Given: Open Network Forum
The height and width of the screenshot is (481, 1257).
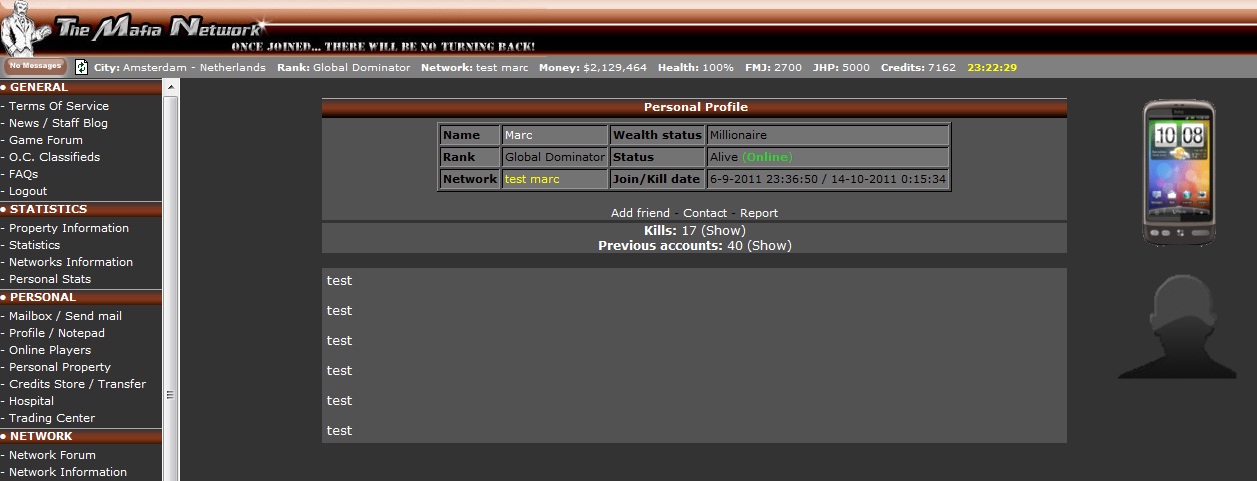Looking at the screenshot, I should tap(53, 455).
